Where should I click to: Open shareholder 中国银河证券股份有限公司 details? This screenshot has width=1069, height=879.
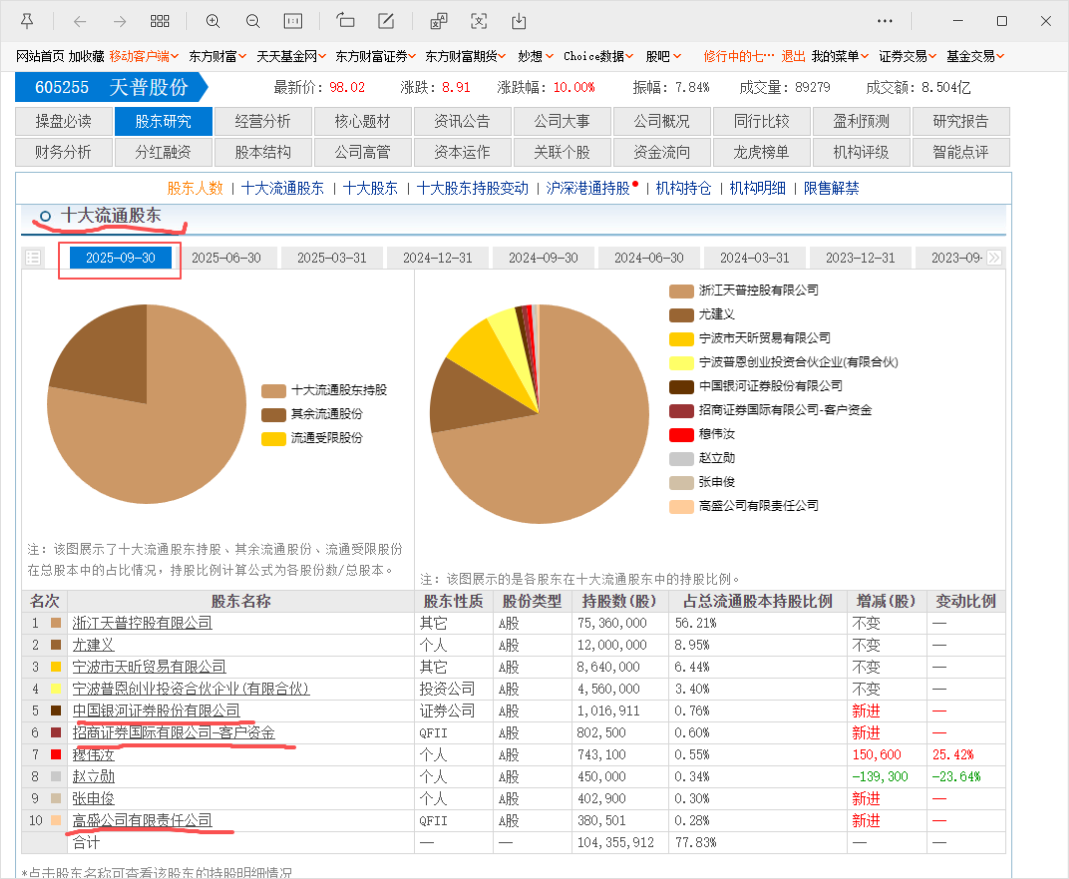(x=156, y=711)
